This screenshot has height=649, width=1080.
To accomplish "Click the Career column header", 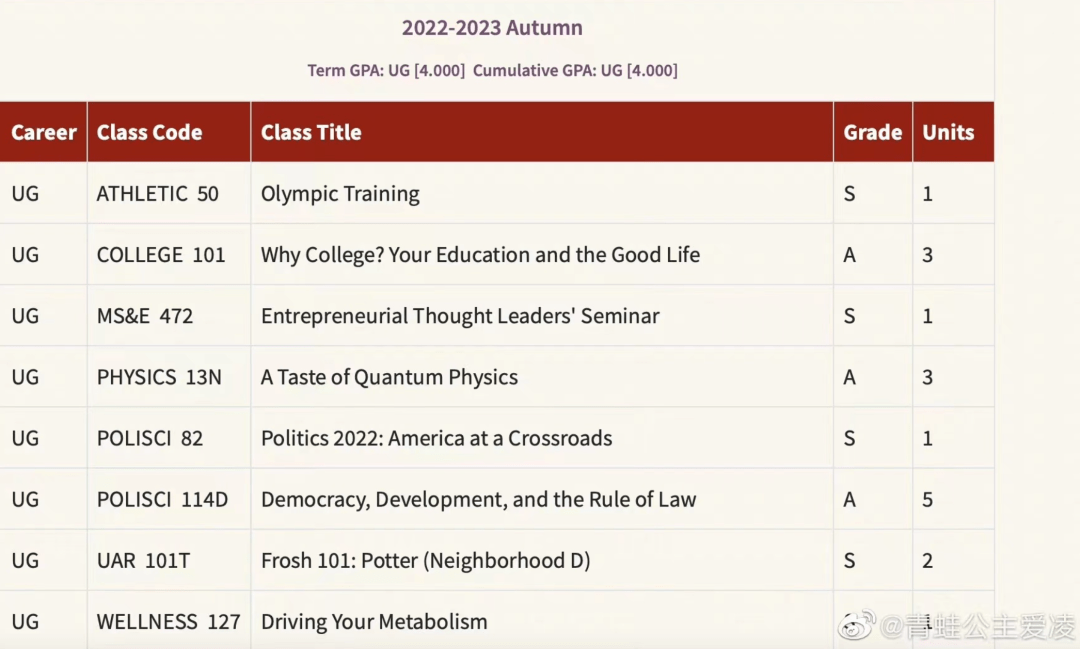I will click(x=44, y=132).
